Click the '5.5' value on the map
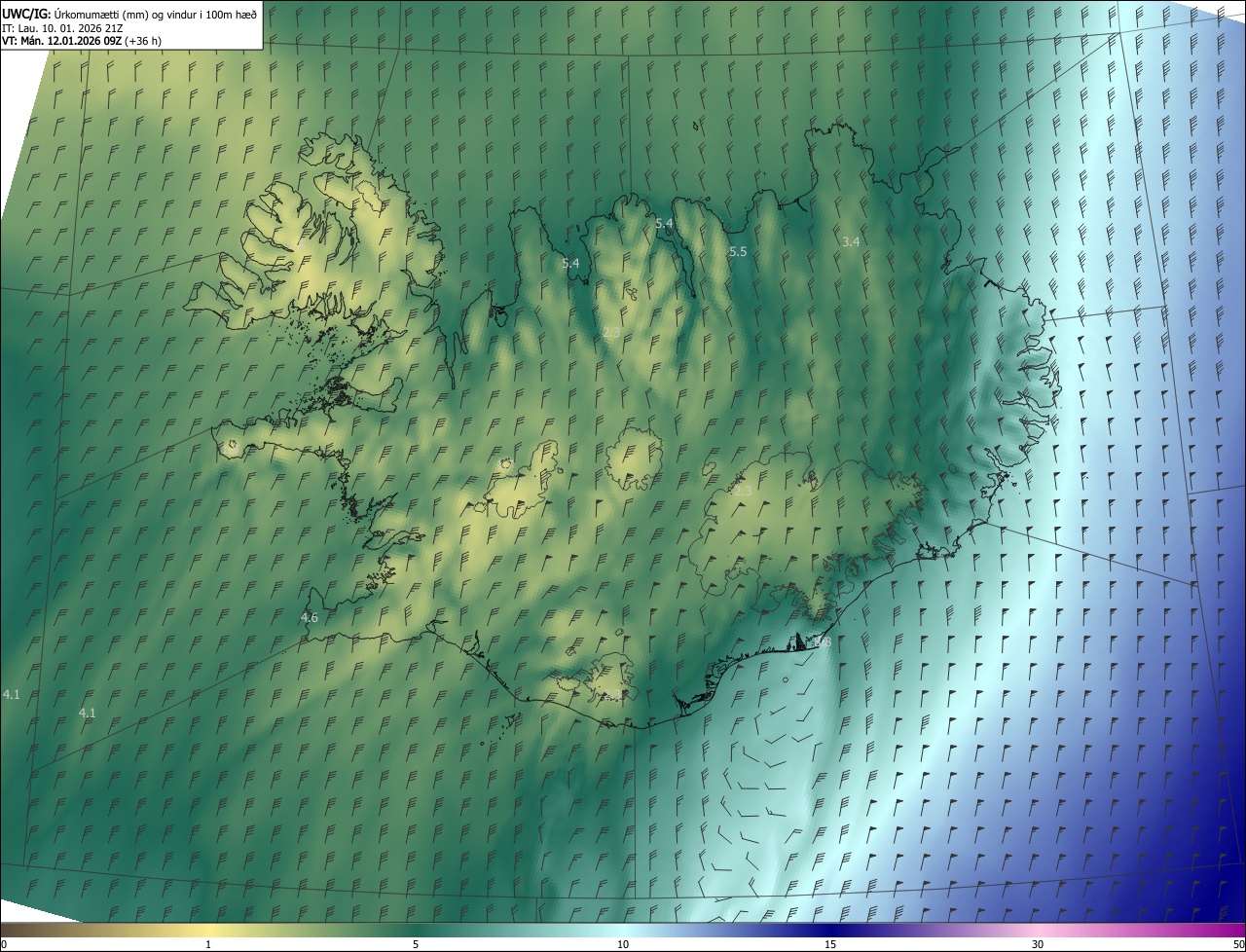This screenshot has width=1246, height=952. click(738, 251)
